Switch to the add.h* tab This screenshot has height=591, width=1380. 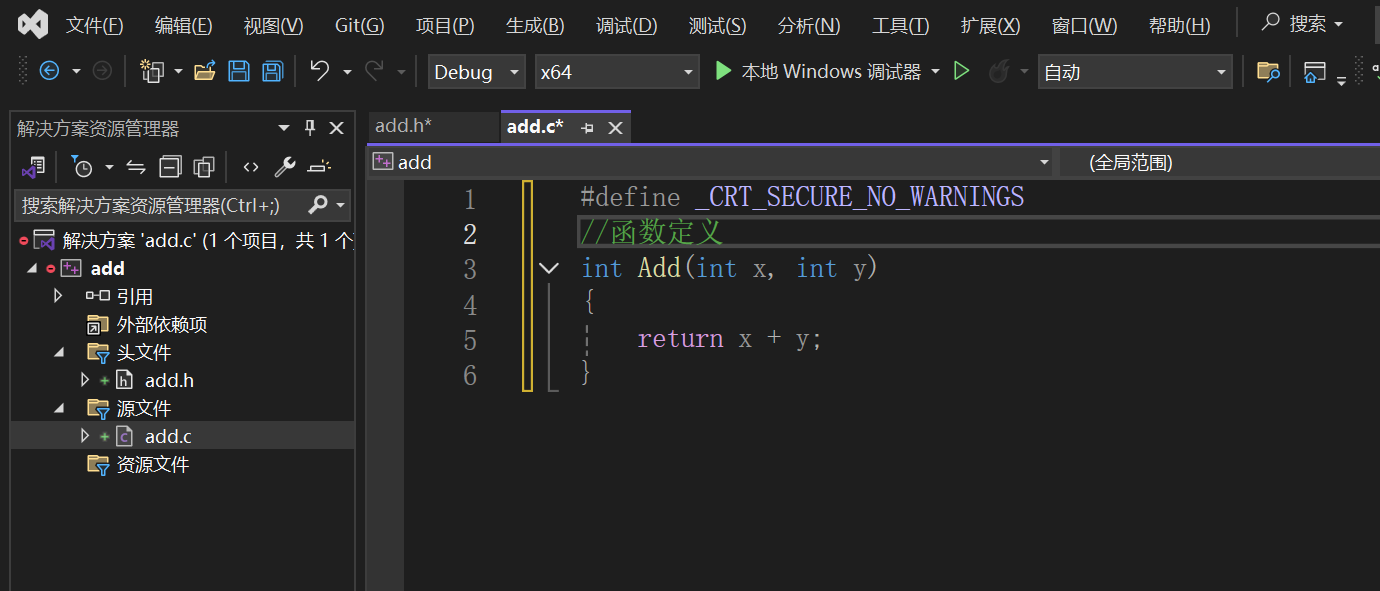coord(432,126)
